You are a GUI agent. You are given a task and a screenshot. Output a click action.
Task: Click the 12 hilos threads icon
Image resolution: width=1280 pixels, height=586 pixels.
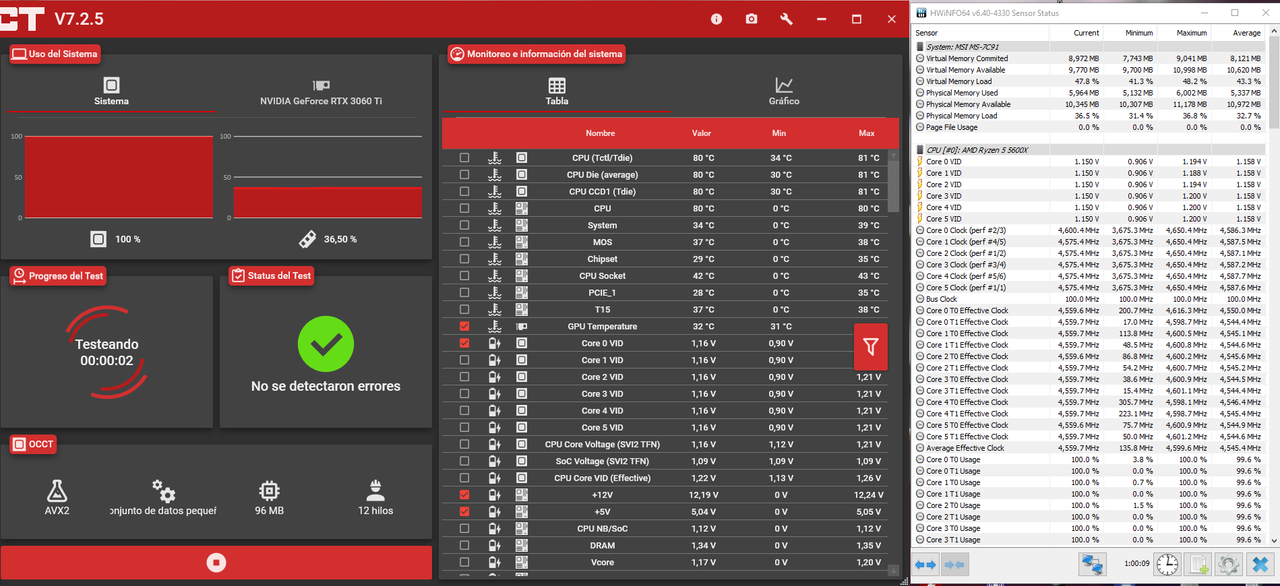click(x=375, y=490)
